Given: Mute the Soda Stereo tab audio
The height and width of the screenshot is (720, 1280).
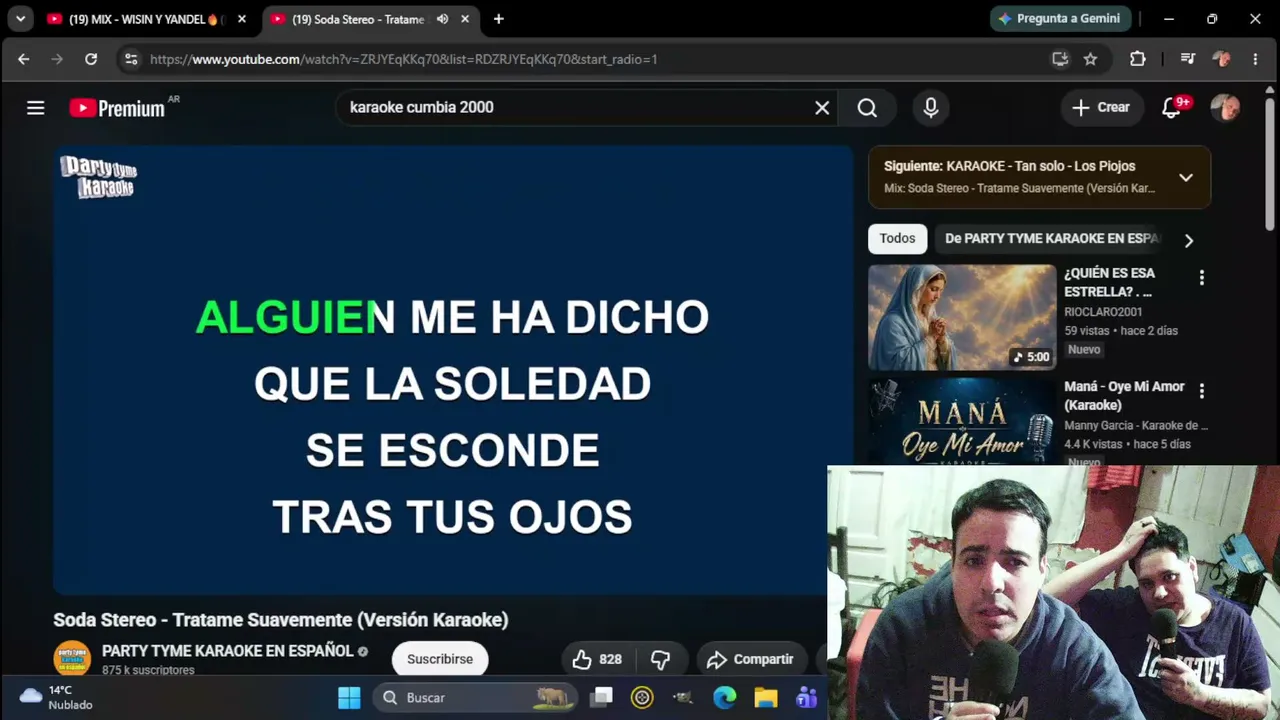Looking at the screenshot, I should (x=442, y=19).
